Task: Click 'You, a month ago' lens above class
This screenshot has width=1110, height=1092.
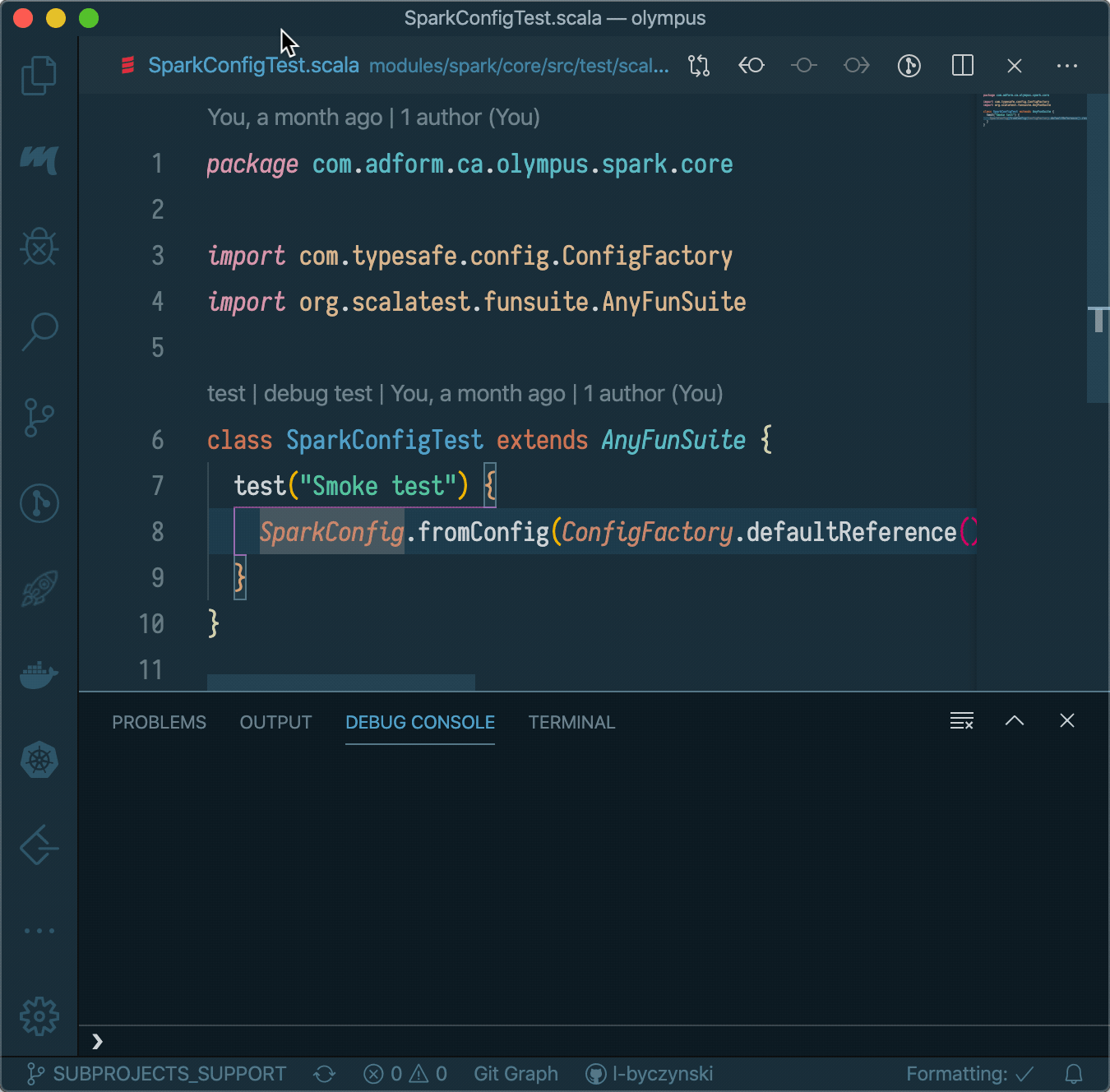Action: (478, 394)
